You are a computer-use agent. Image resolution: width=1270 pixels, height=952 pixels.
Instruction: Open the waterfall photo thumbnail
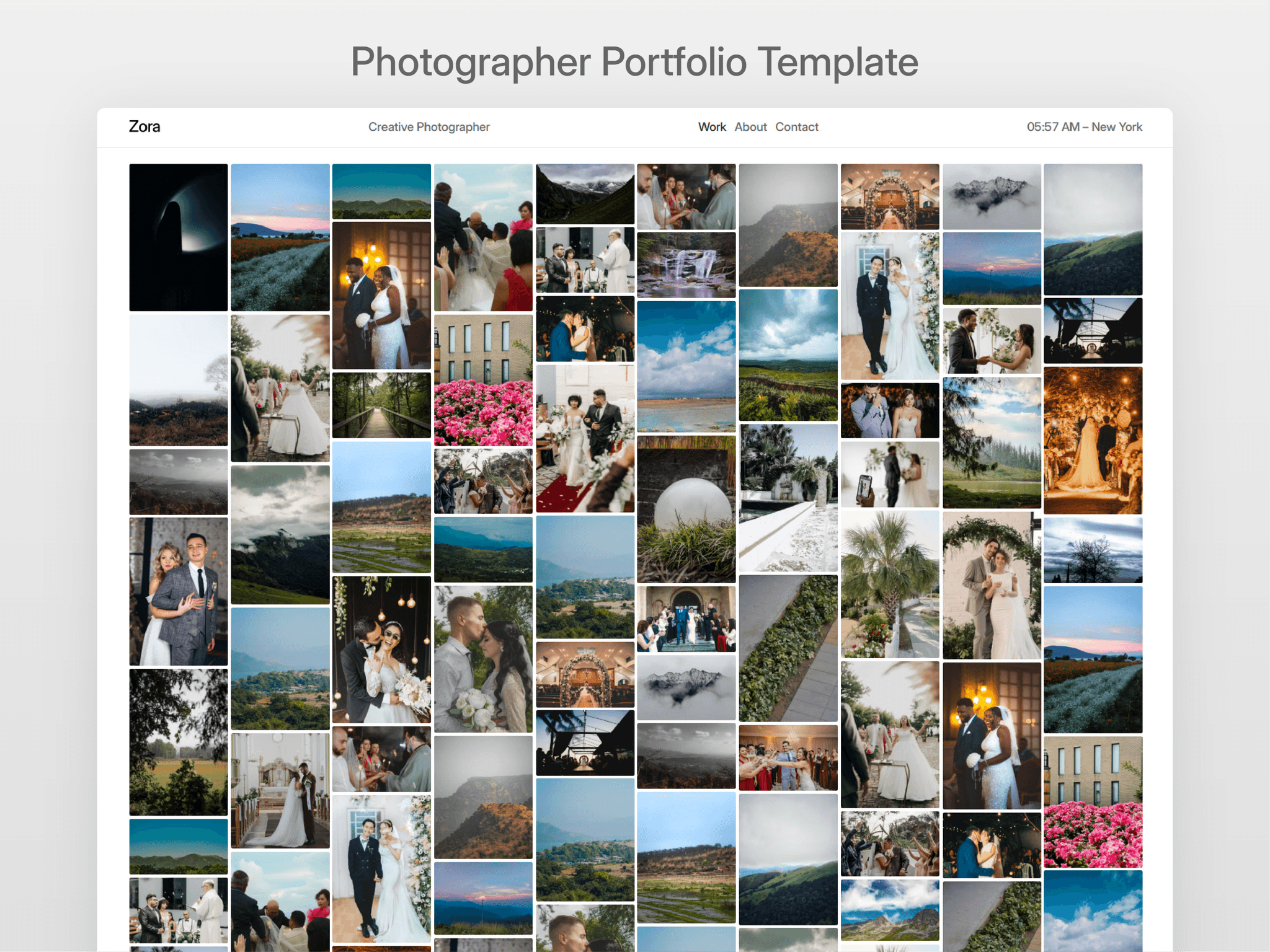click(686, 265)
